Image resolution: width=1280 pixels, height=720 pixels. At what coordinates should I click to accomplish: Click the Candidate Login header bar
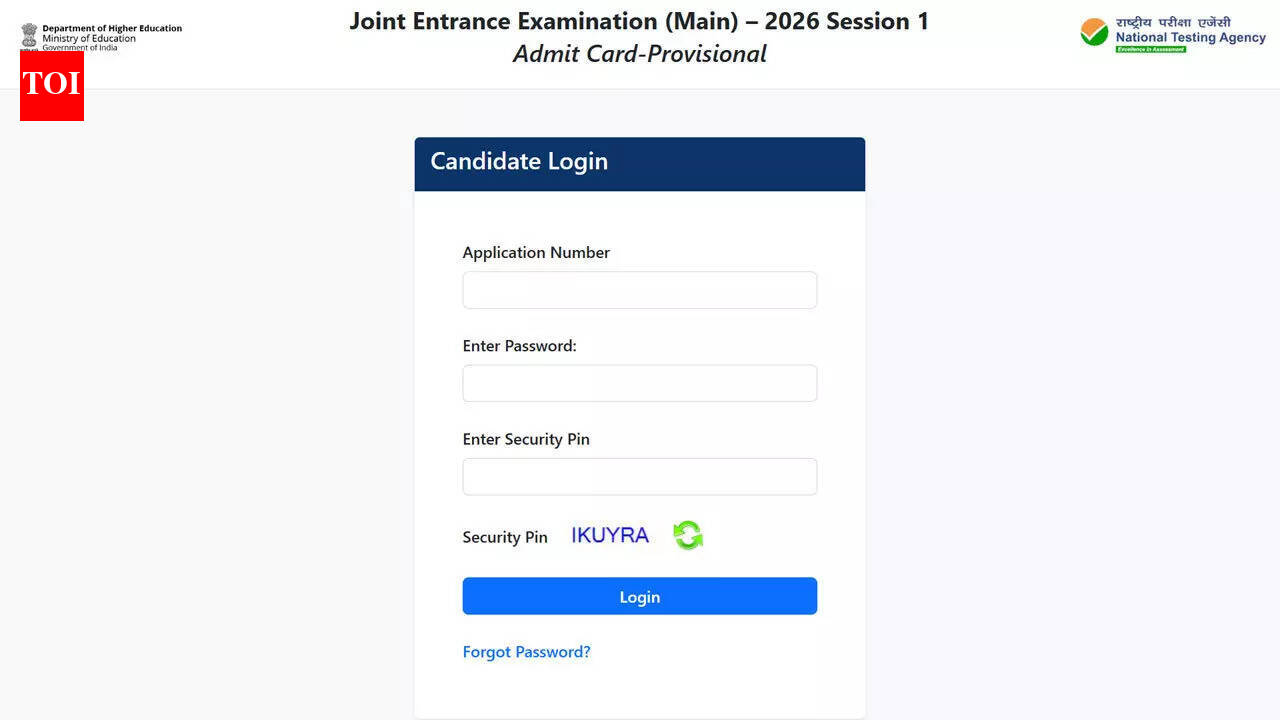click(640, 162)
